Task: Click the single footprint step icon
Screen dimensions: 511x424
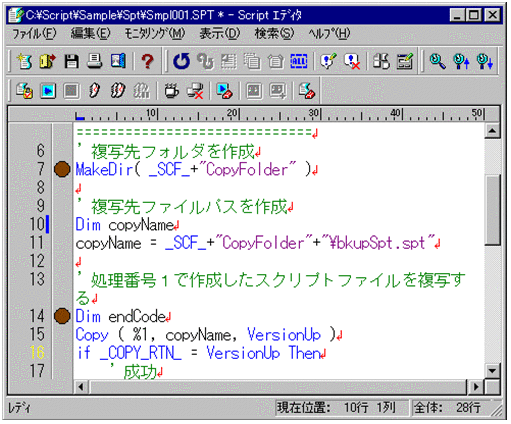Action: tap(95, 91)
